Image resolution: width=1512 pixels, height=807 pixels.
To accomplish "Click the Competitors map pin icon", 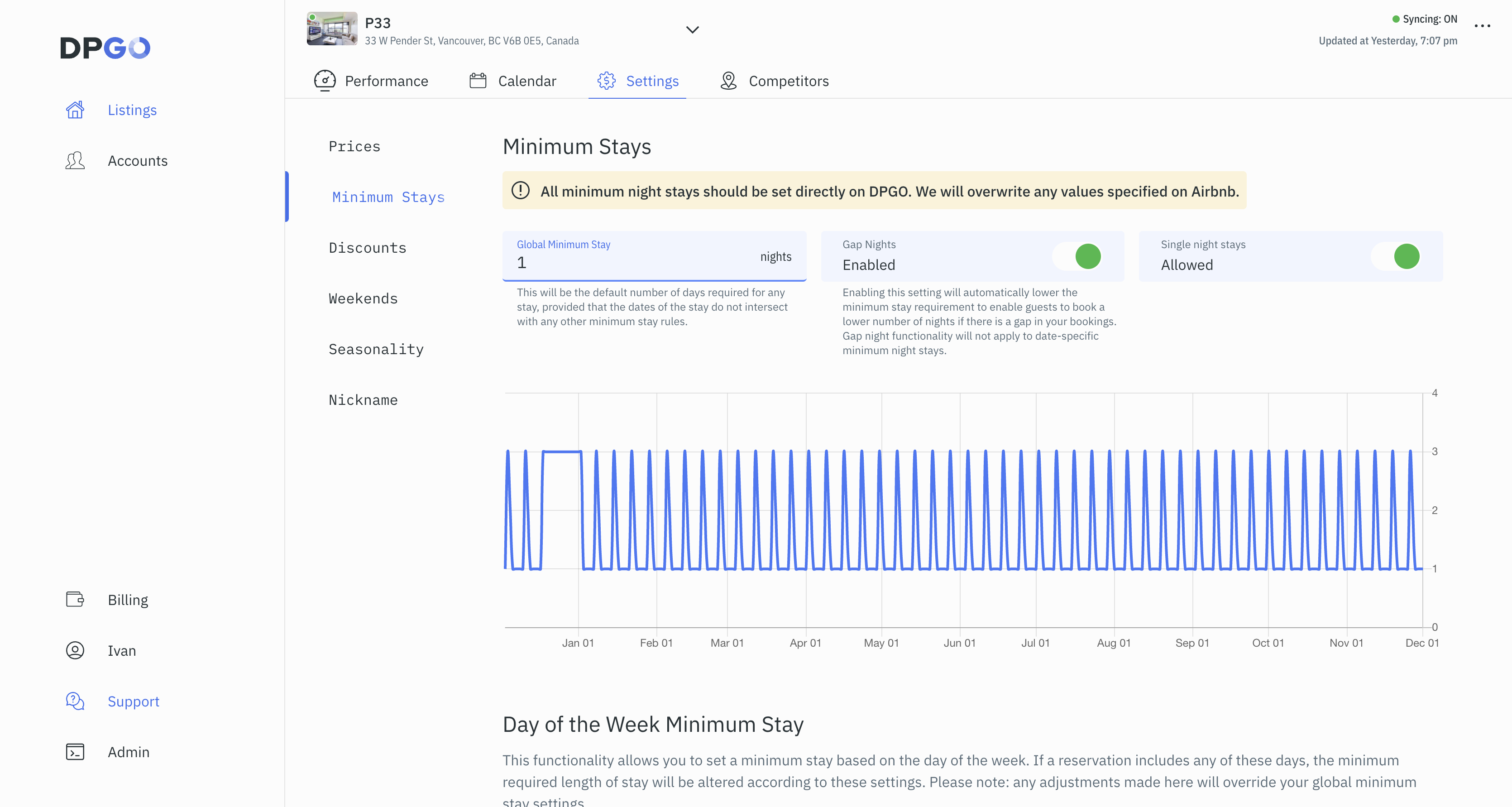I will (x=728, y=81).
